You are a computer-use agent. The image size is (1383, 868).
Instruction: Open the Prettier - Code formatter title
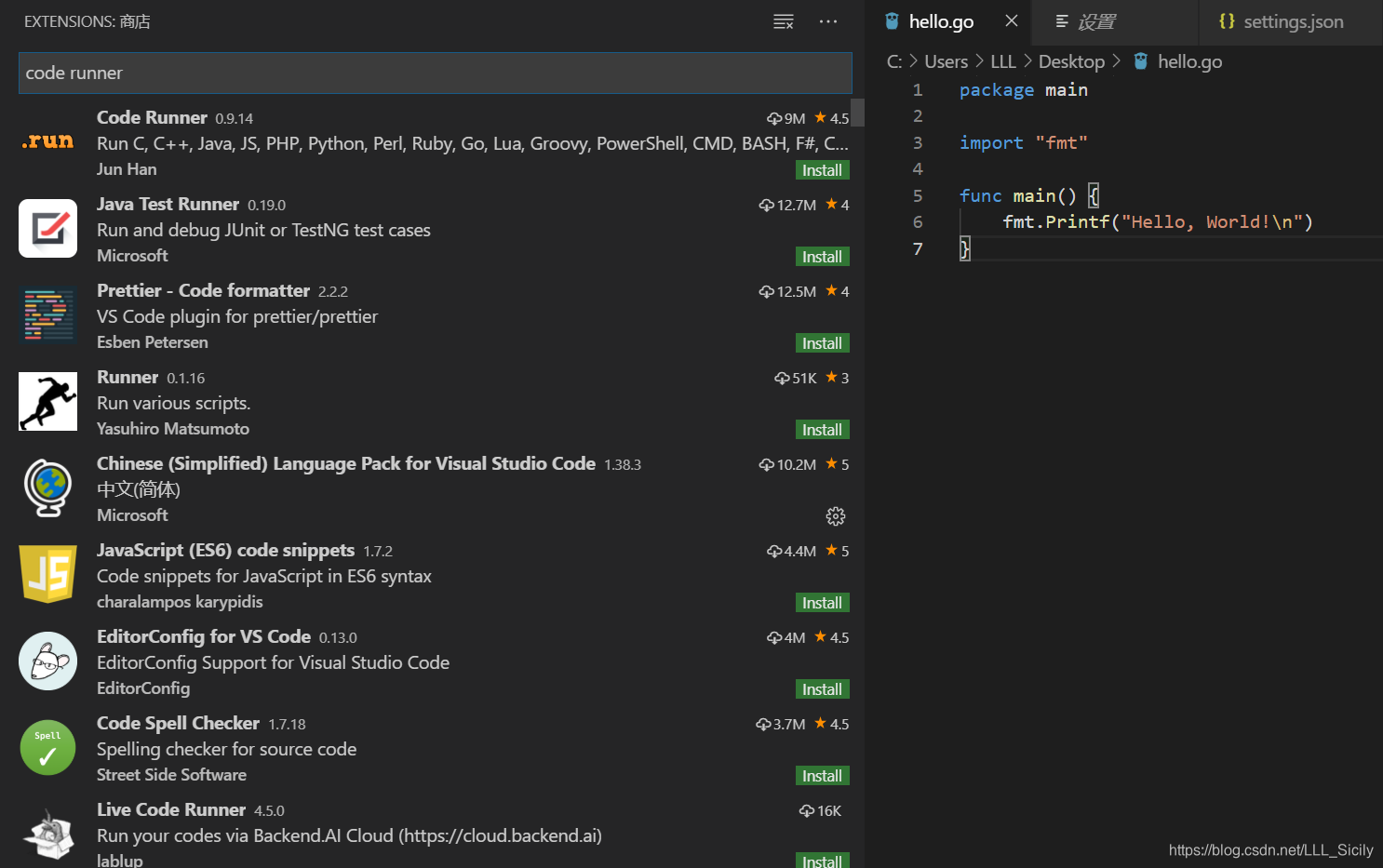tap(203, 290)
